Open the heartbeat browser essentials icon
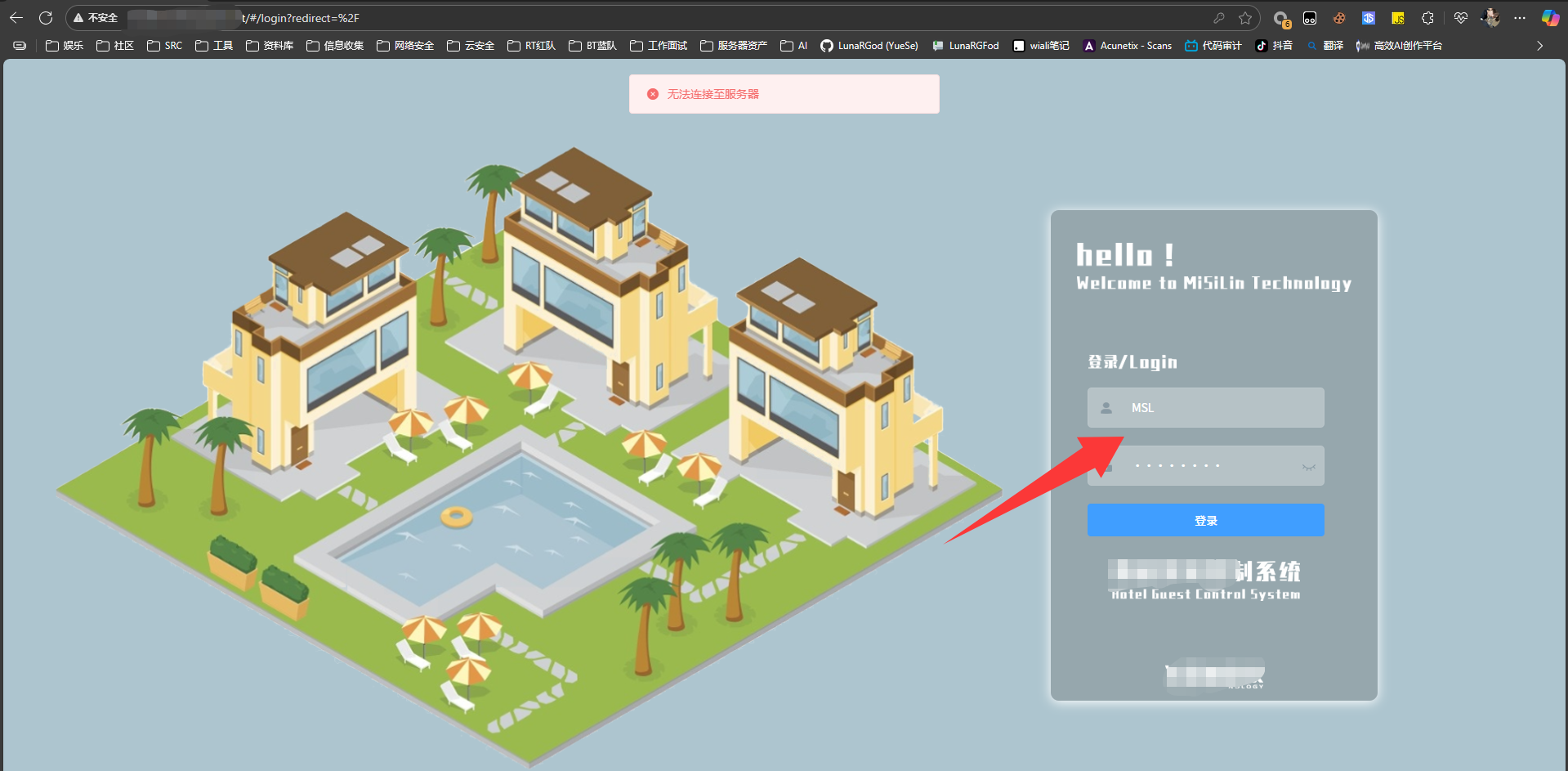Viewport: 1568px width, 771px height. [x=1461, y=18]
